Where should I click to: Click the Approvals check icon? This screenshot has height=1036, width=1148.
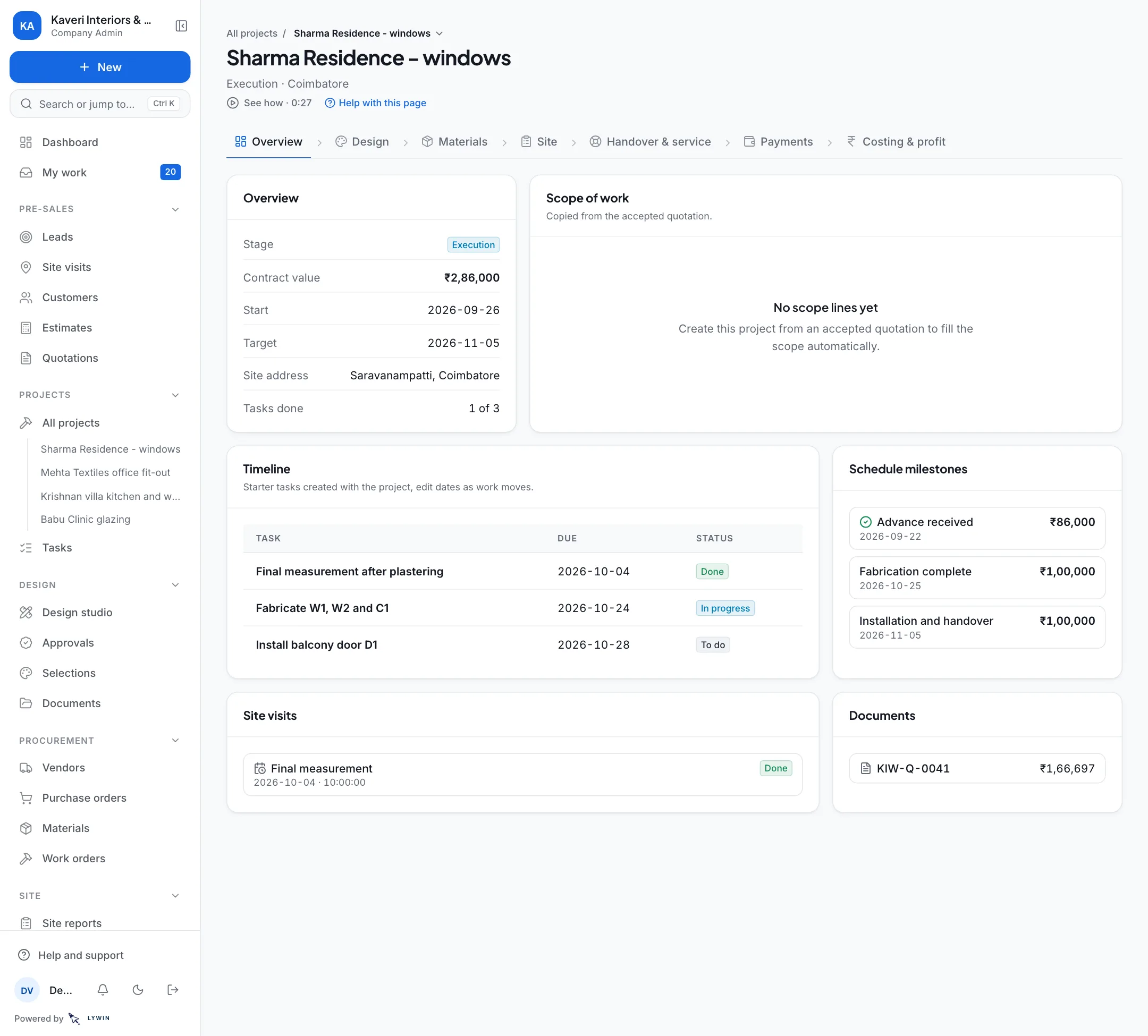[x=26, y=643]
